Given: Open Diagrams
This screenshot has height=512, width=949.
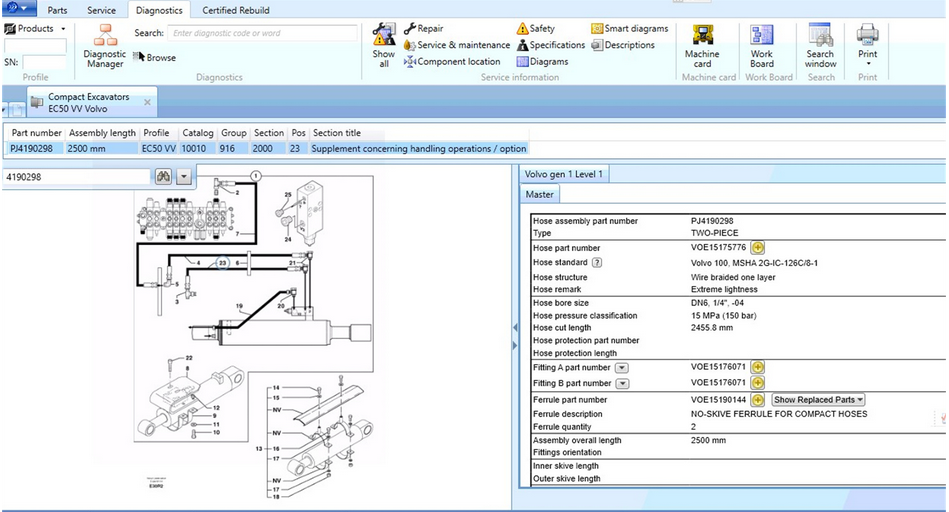Looking at the screenshot, I should [x=542, y=61].
